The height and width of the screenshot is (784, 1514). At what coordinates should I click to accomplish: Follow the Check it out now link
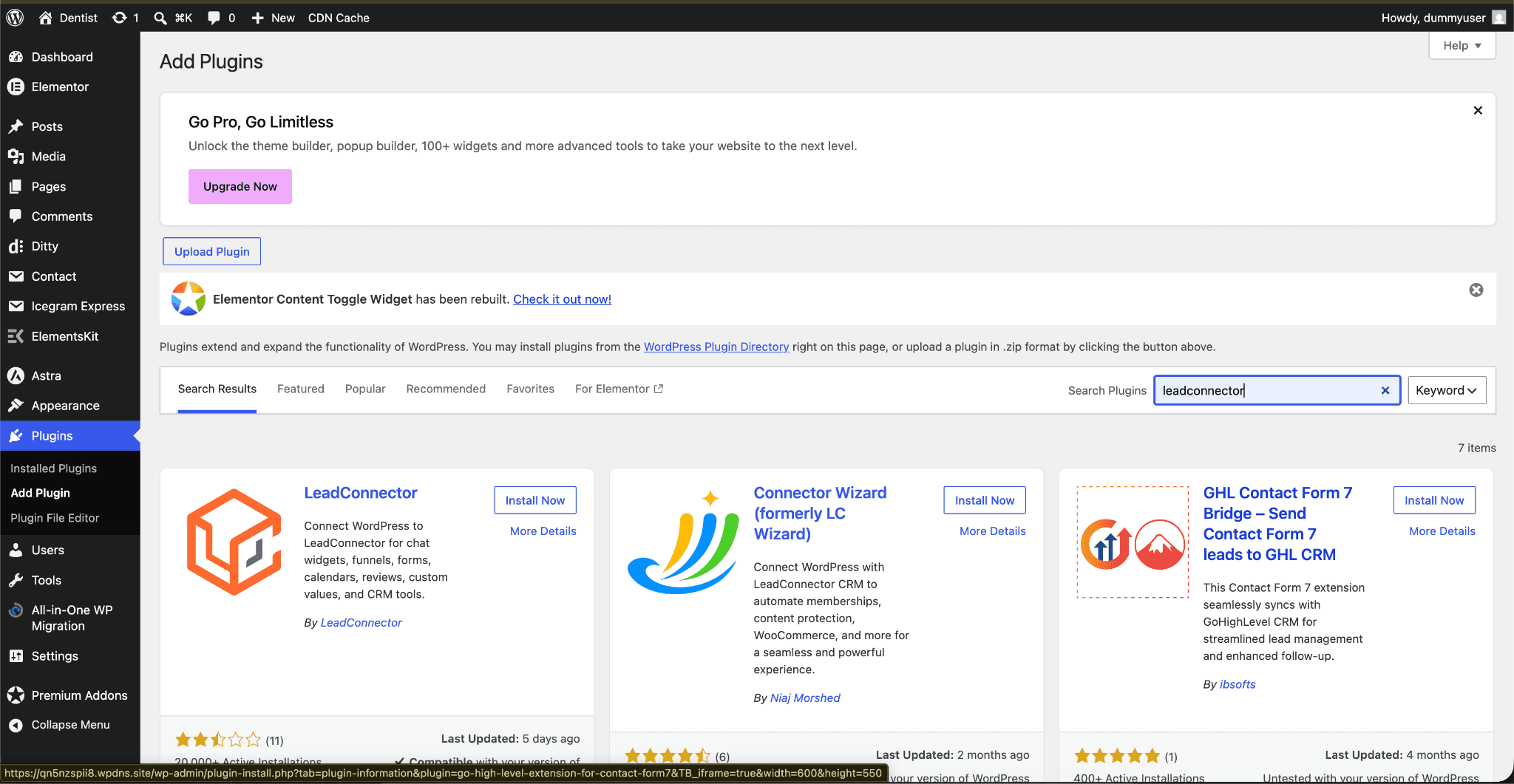[563, 299]
